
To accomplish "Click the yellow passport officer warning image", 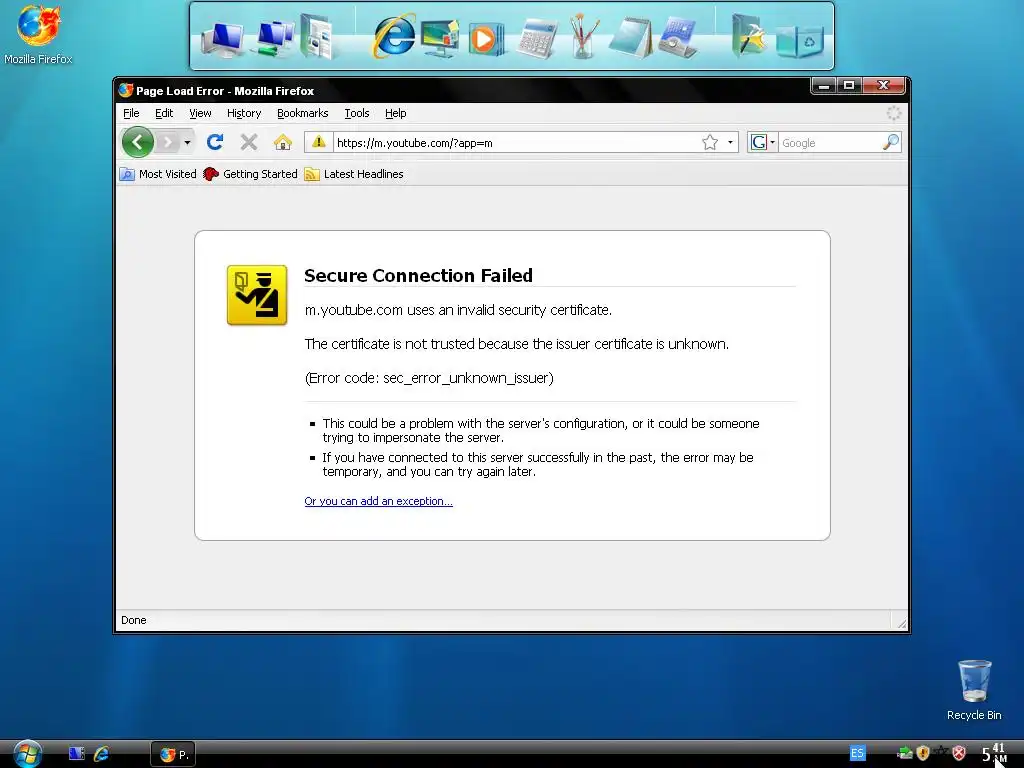I will pos(257,295).
